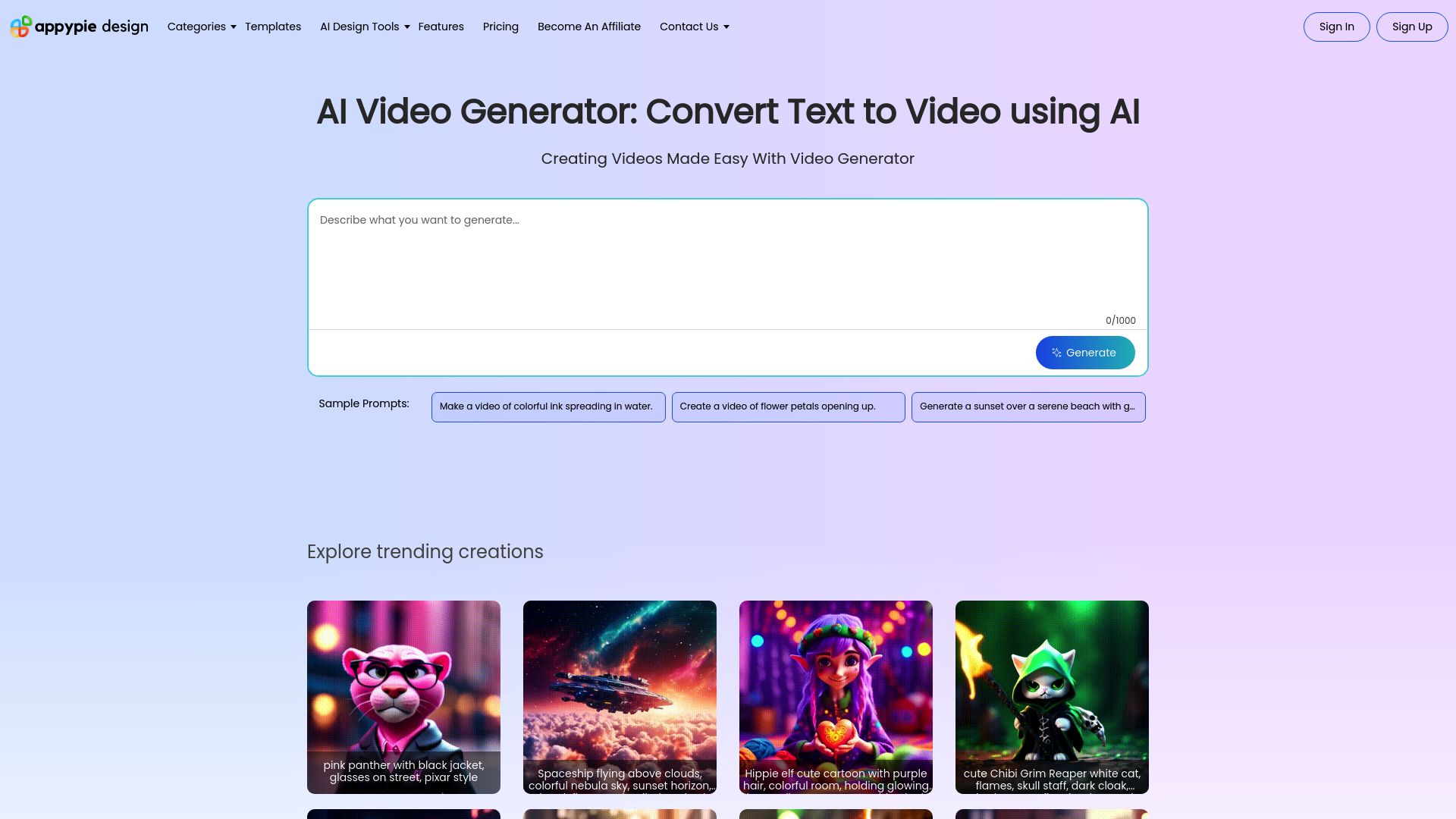Viewport: 1456px width, 819px height.
Task: Expand the AI Design Tools dropdown menu
Action: (364, 27)
